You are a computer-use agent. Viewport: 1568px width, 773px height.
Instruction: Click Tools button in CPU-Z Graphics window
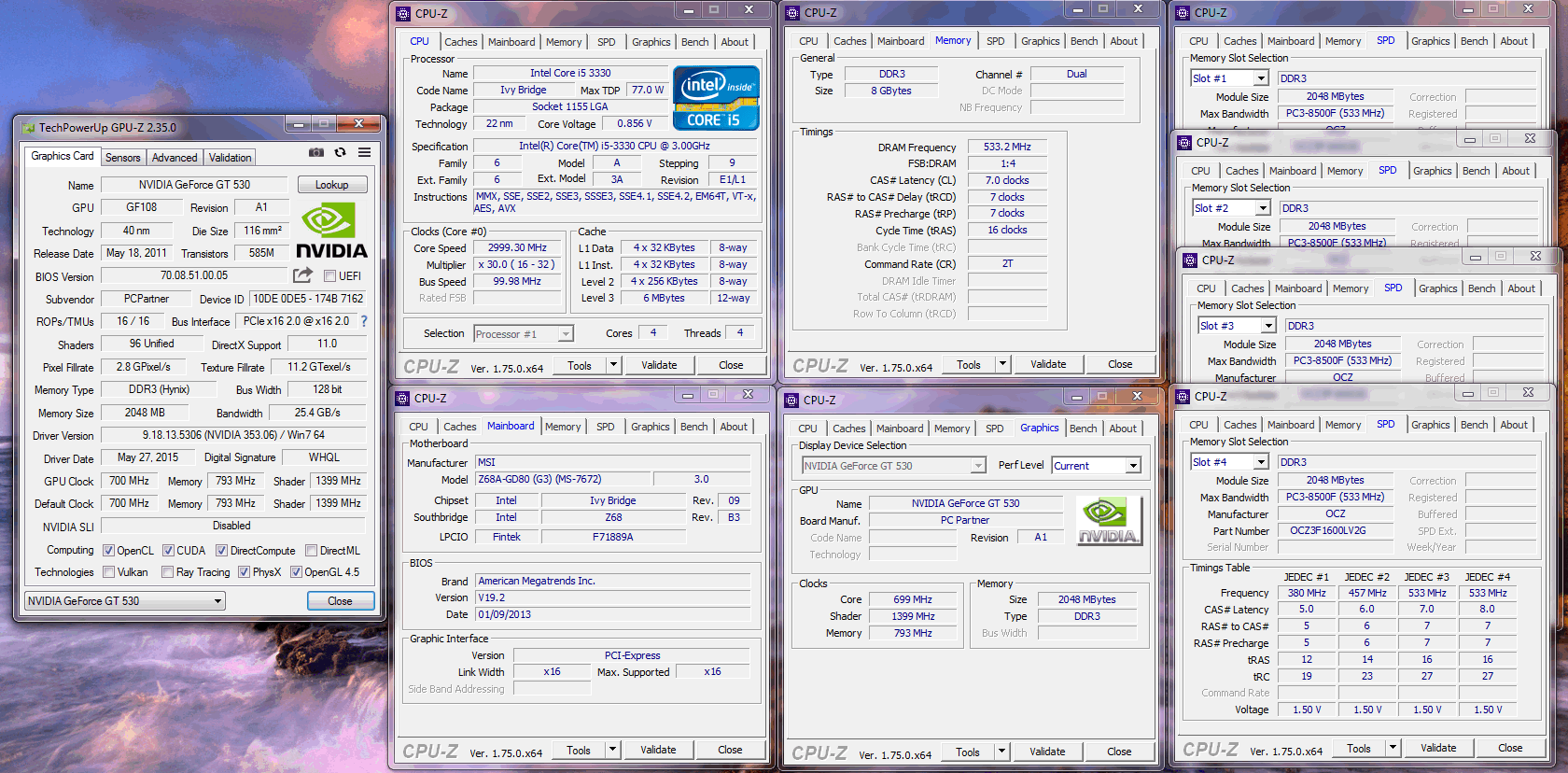pos(968,752)
